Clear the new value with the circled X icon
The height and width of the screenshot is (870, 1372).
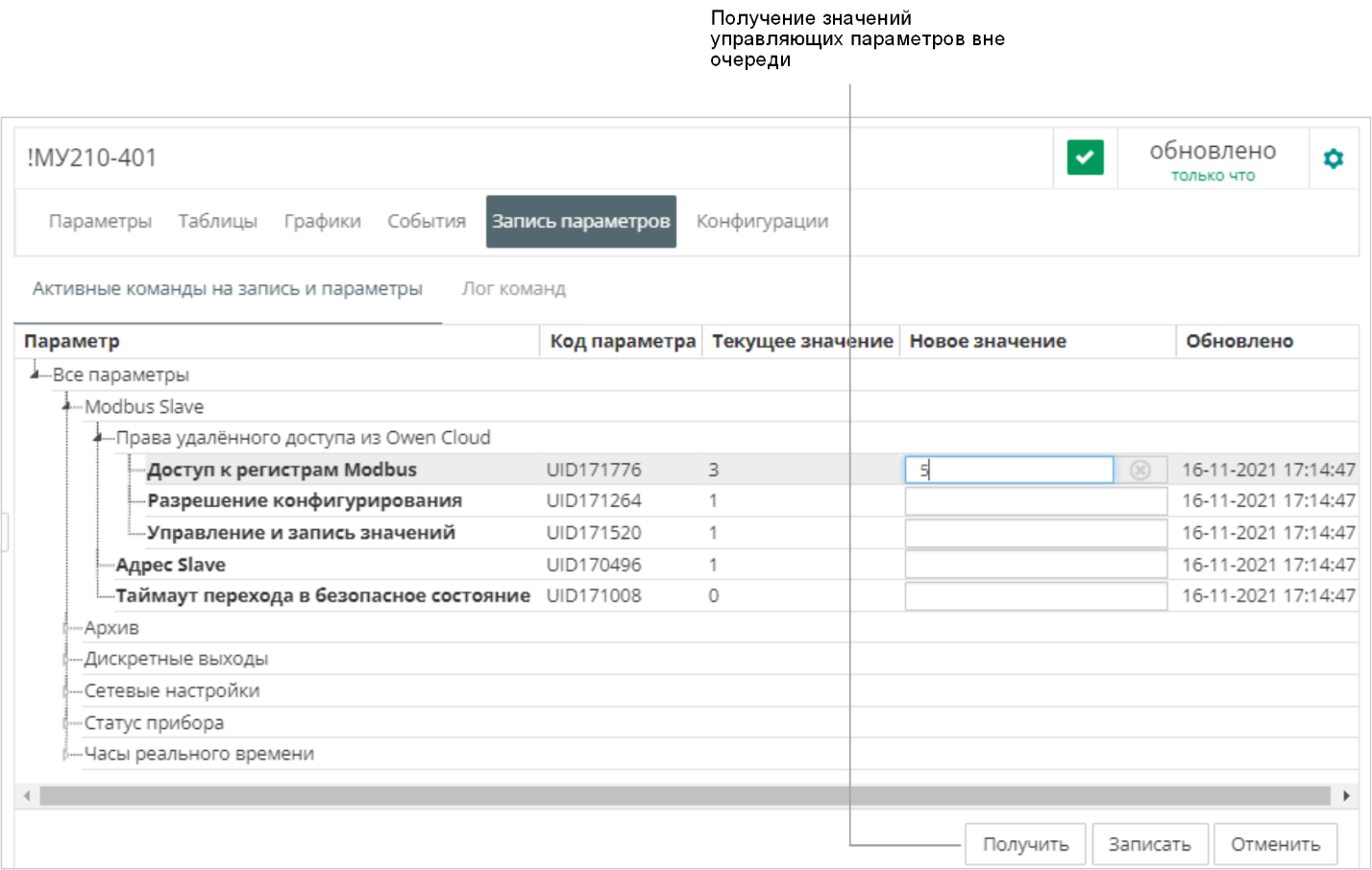(1139, 470)
